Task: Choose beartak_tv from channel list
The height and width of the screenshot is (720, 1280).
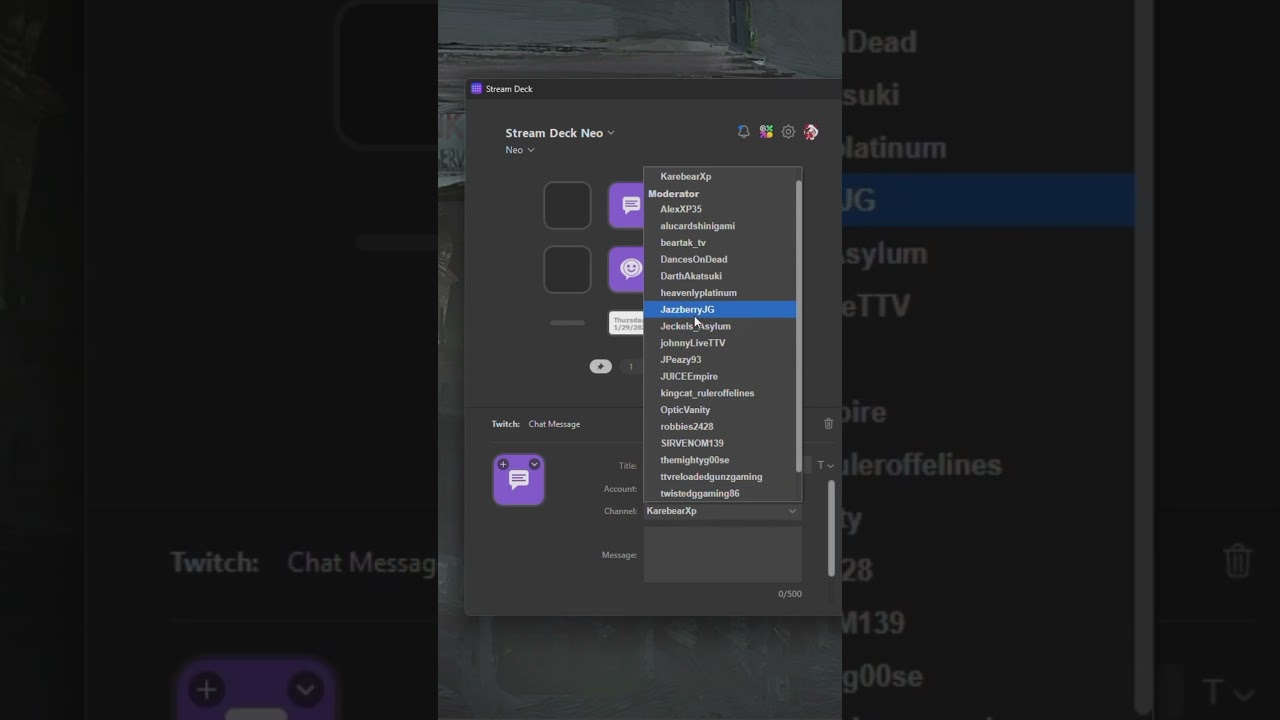Action: click(x=719, y=243)
